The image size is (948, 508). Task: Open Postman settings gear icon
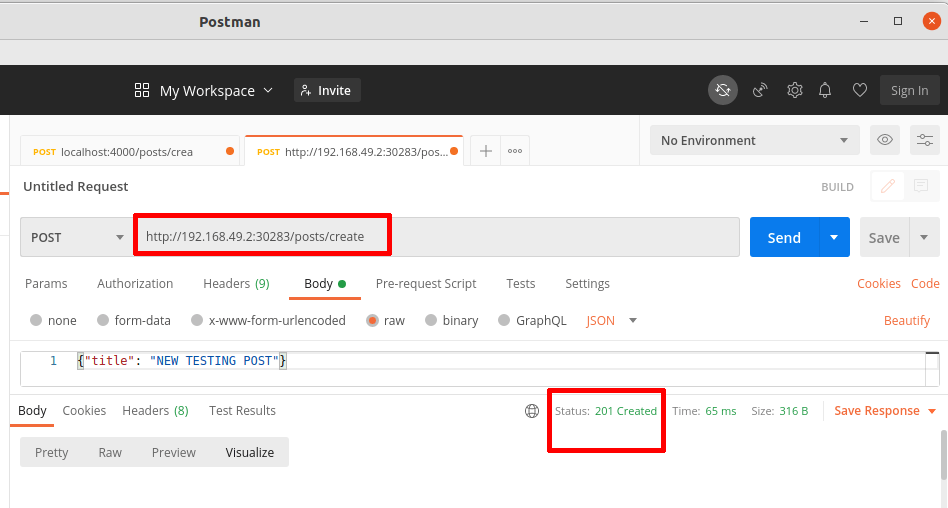click(x=794, y=90)
